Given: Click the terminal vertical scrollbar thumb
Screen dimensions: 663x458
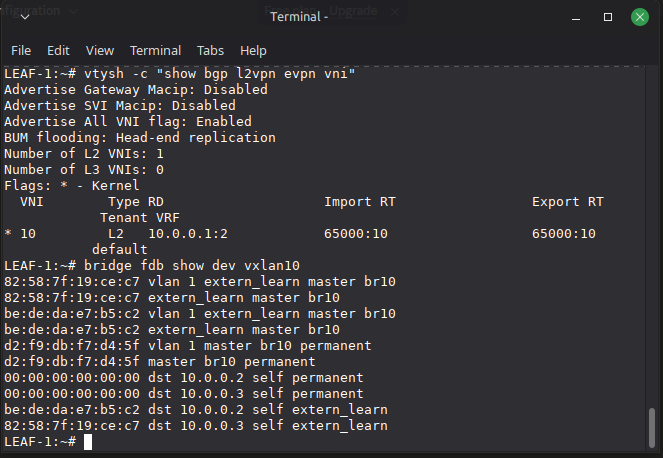Looking at the screenshot, I should click(x=652, y=427).
